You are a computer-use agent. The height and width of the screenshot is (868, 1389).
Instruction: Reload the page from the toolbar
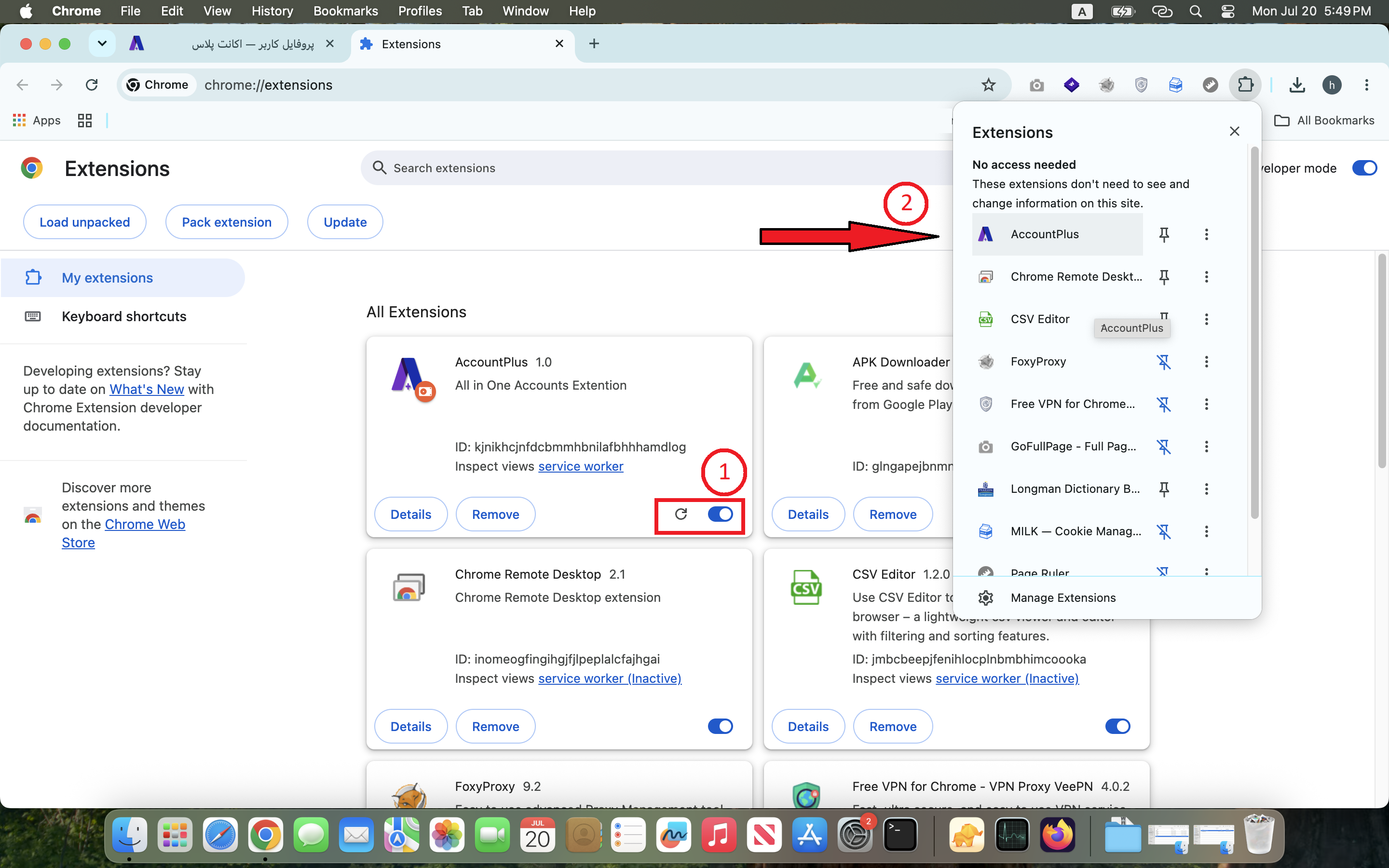point(92,85)
